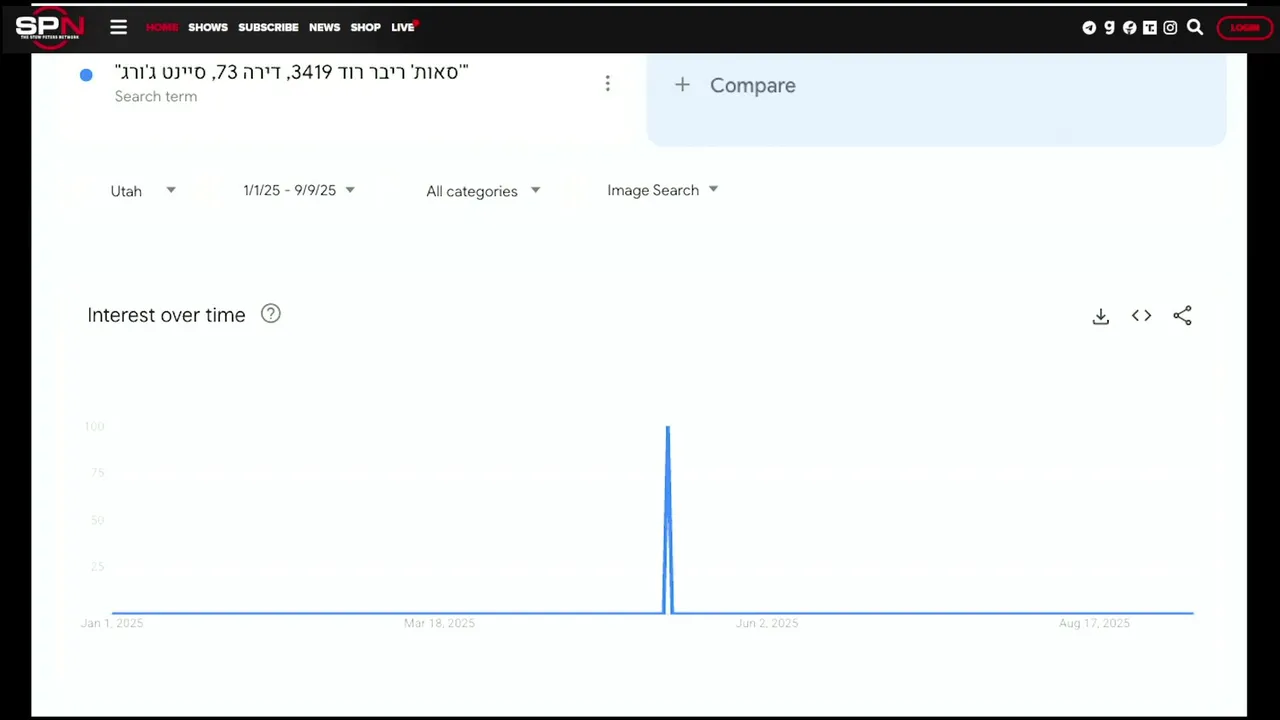Expand the 1/1/25 - 9/9/25 date range dropdown
1280x720 pixels.
click(299, 190)
